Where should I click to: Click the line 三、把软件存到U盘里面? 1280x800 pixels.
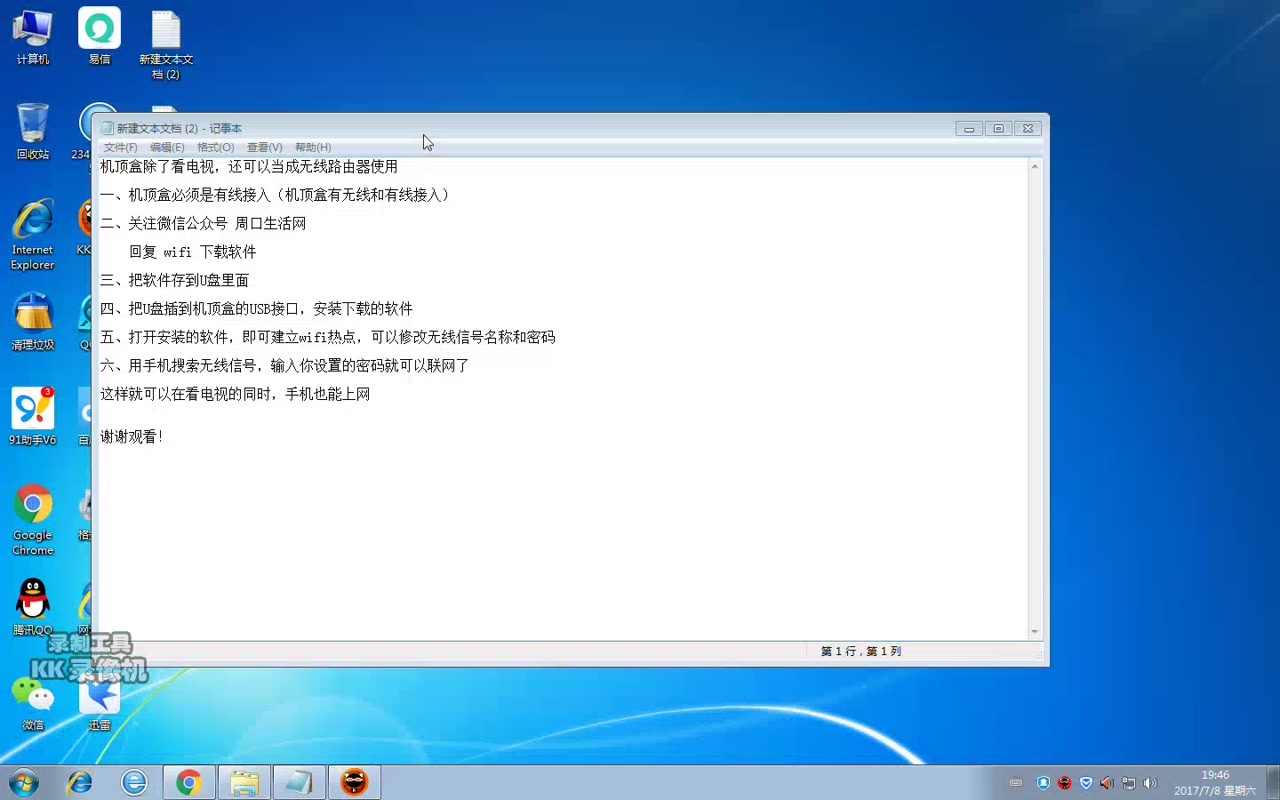click(x=174, y=281)
